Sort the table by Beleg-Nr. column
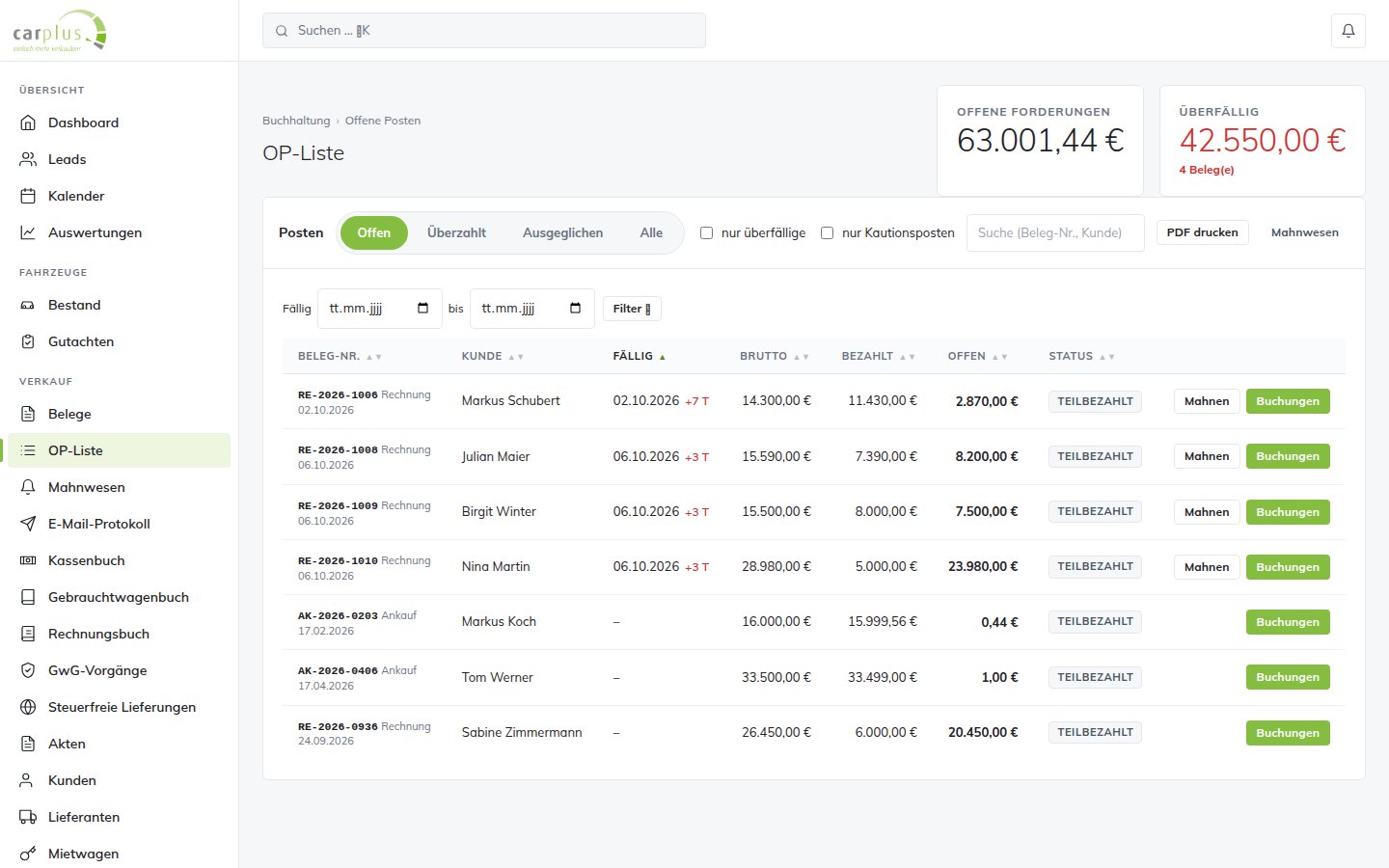The image size is (1389, 868). [340, 356]
